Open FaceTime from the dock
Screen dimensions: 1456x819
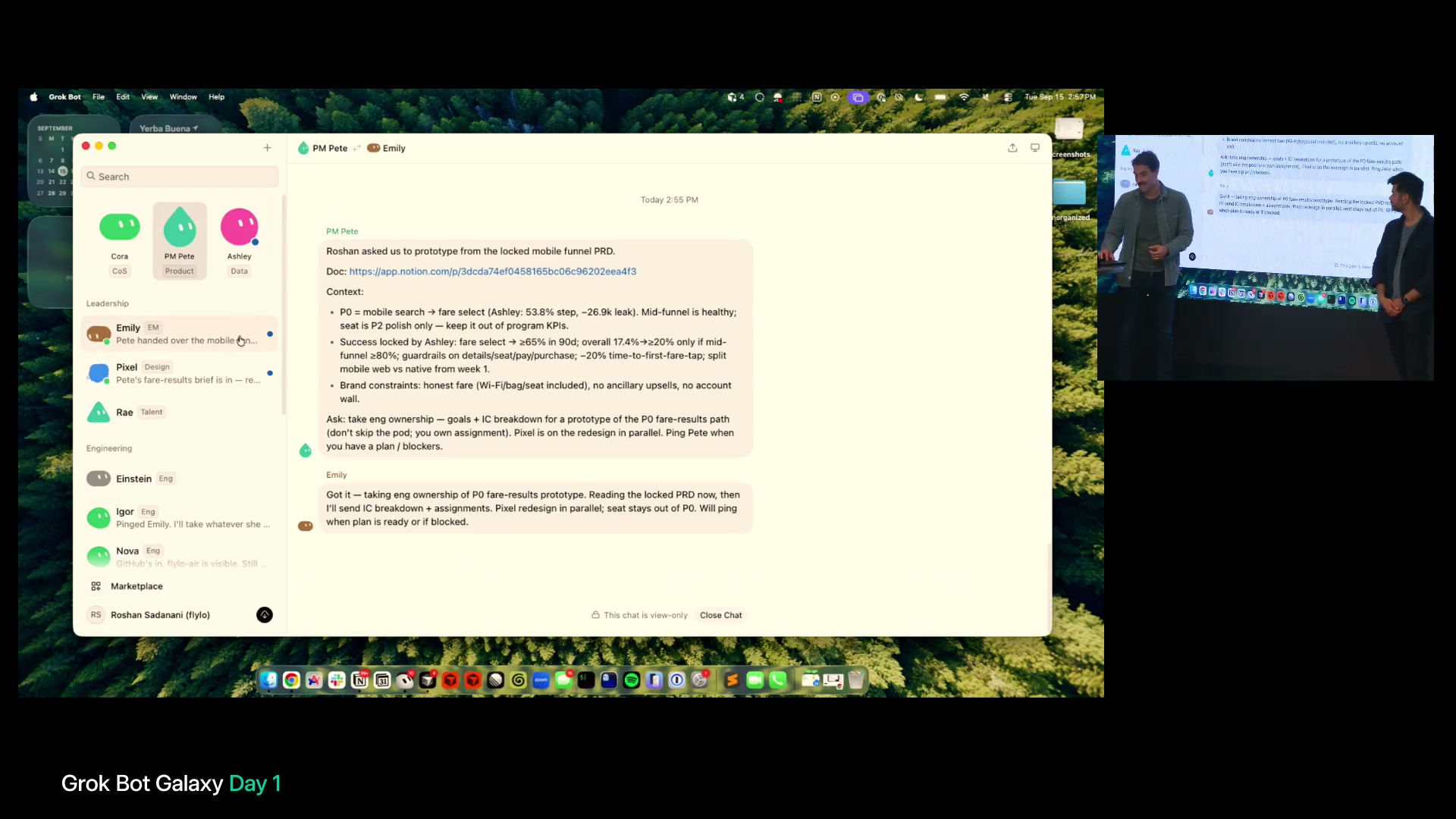point(755,680)
